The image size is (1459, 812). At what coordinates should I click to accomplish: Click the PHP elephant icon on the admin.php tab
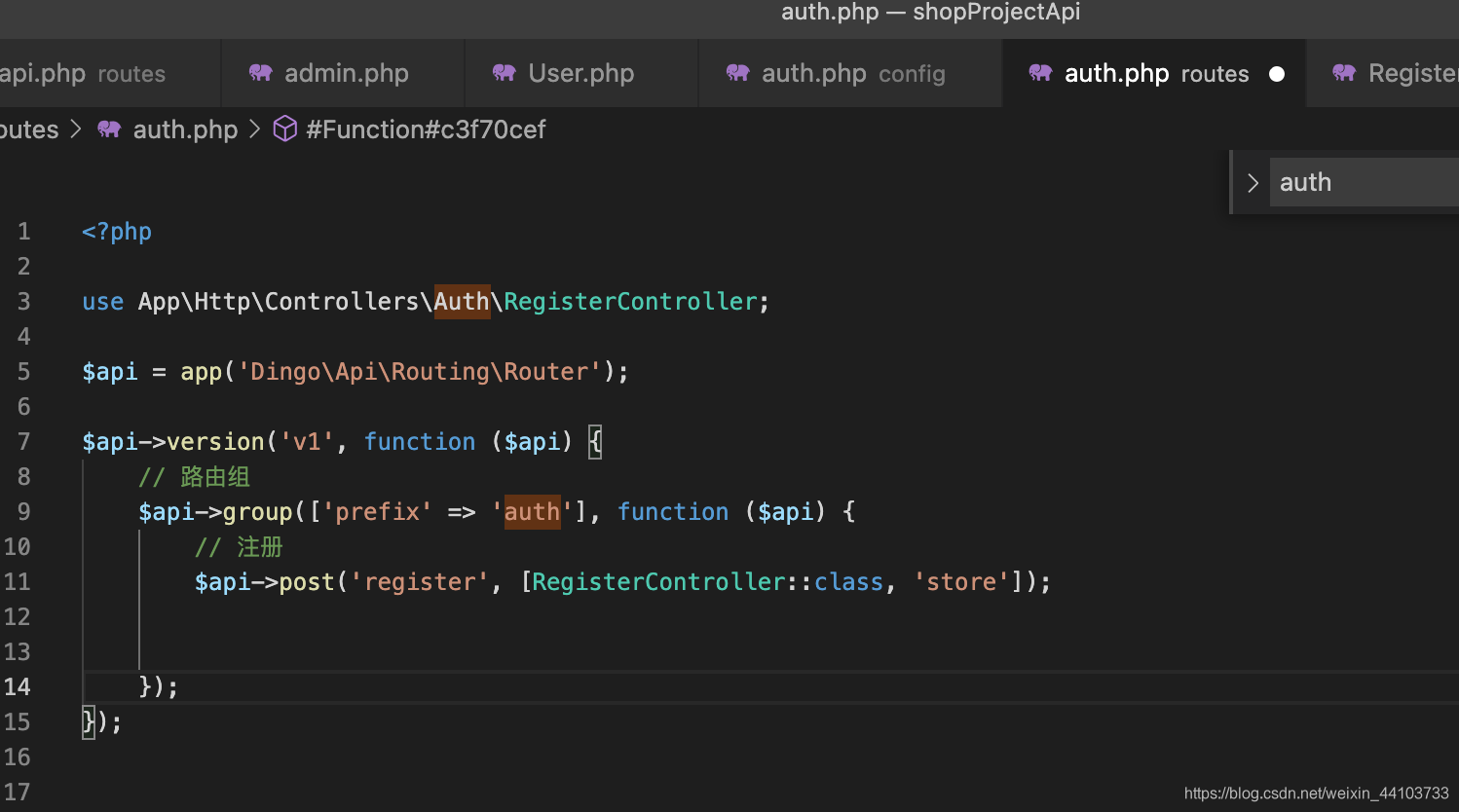click(x=260, y=73)
